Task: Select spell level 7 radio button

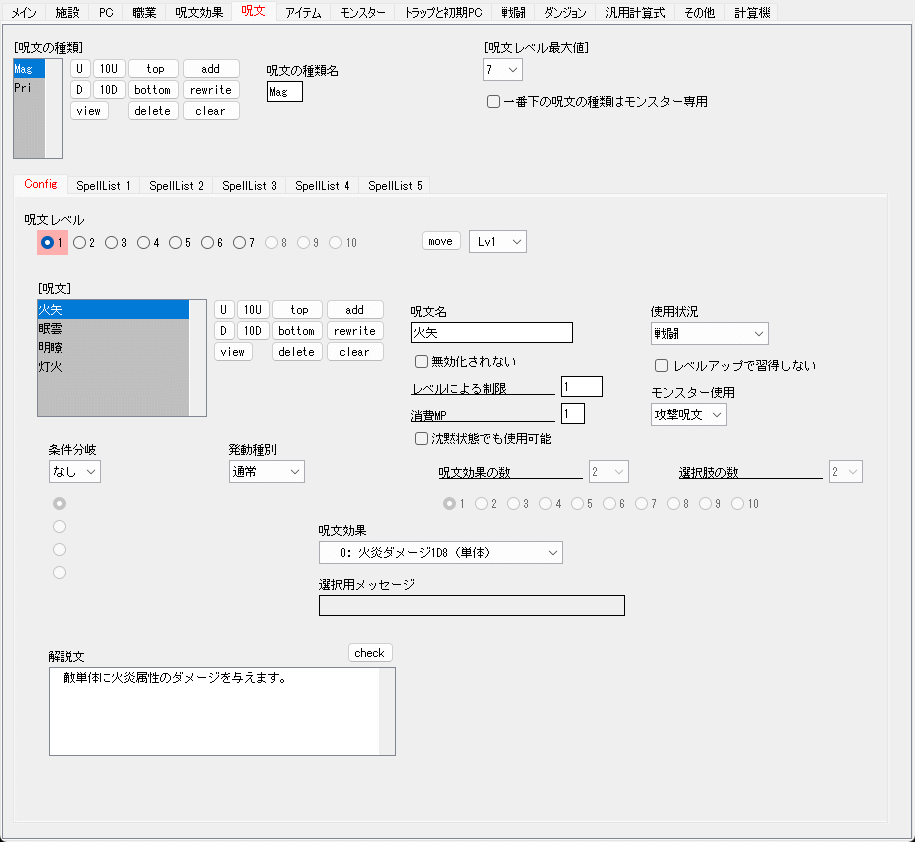Action: [239, 242]
